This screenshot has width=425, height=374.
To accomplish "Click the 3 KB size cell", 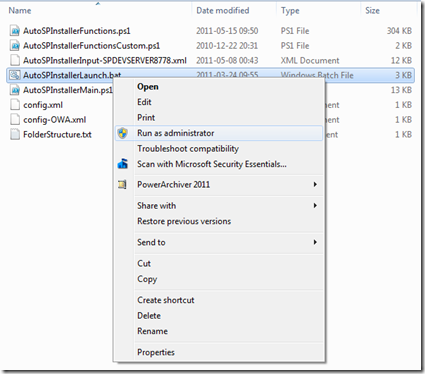I will (403, 75).
